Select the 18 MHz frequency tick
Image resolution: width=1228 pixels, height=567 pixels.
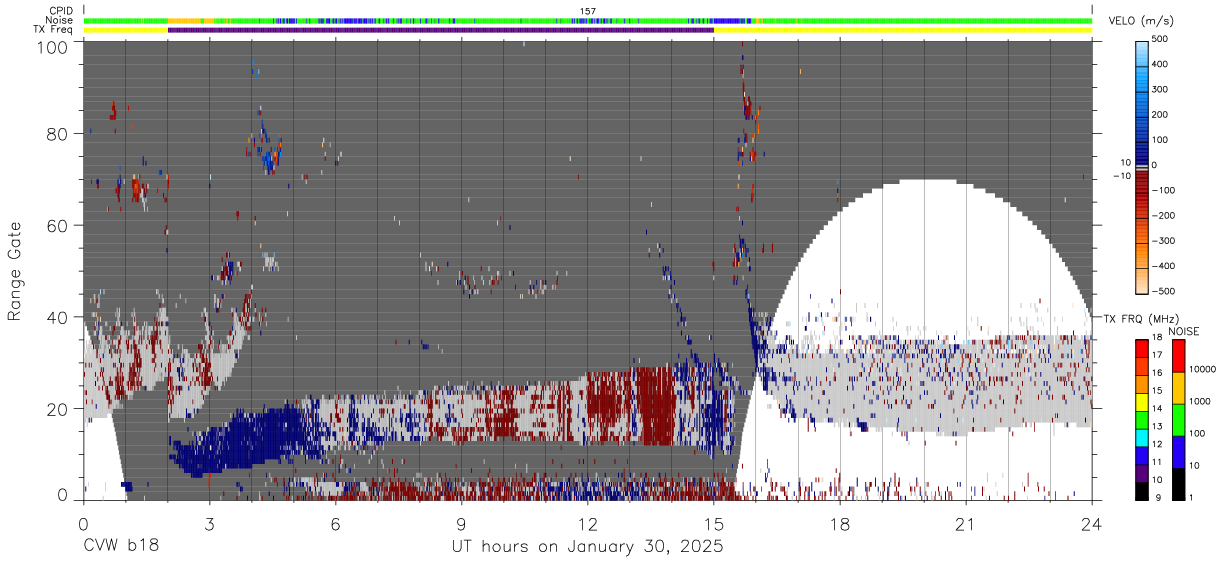point(1157,339)
